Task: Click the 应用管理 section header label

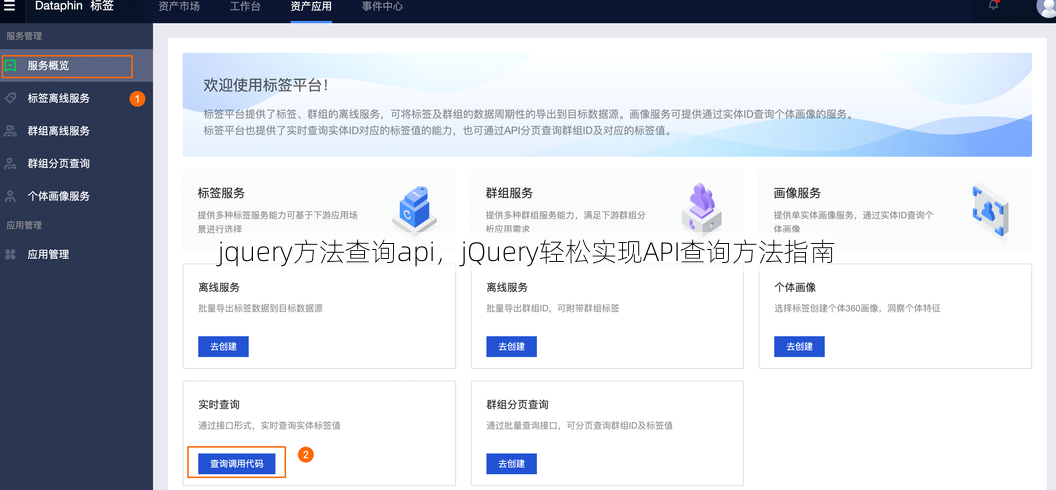Action: (x=24, y=225)
